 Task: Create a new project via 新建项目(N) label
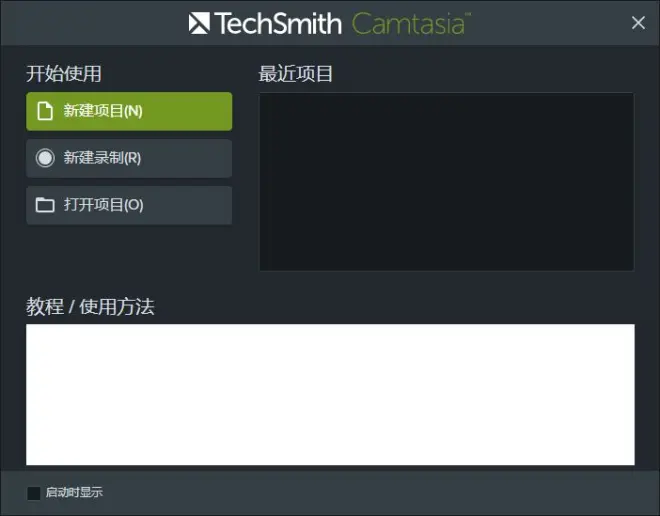pos(103,111)
